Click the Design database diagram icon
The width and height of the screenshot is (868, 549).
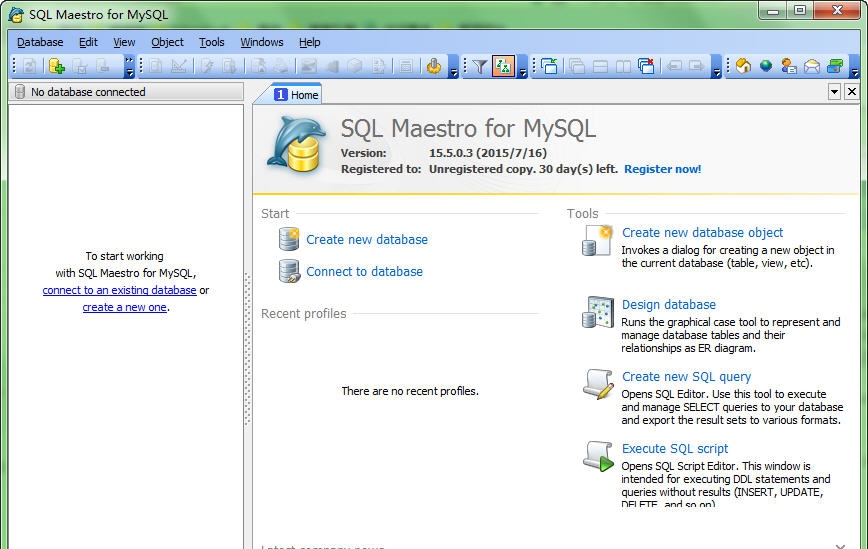tap(598, 312)
